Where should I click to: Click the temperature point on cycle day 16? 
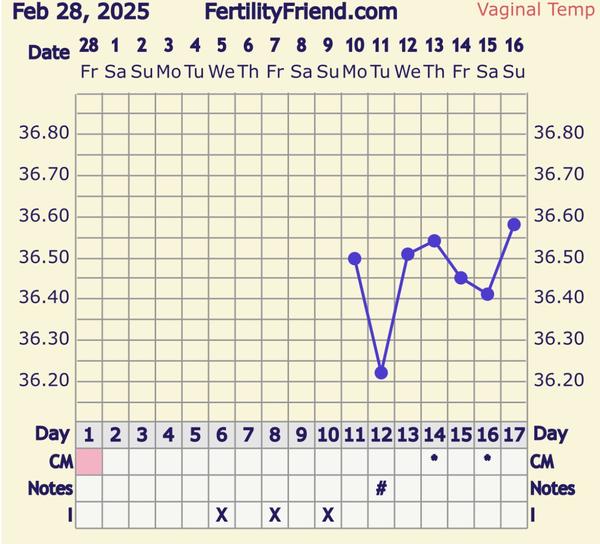click(x=487, y=294)
